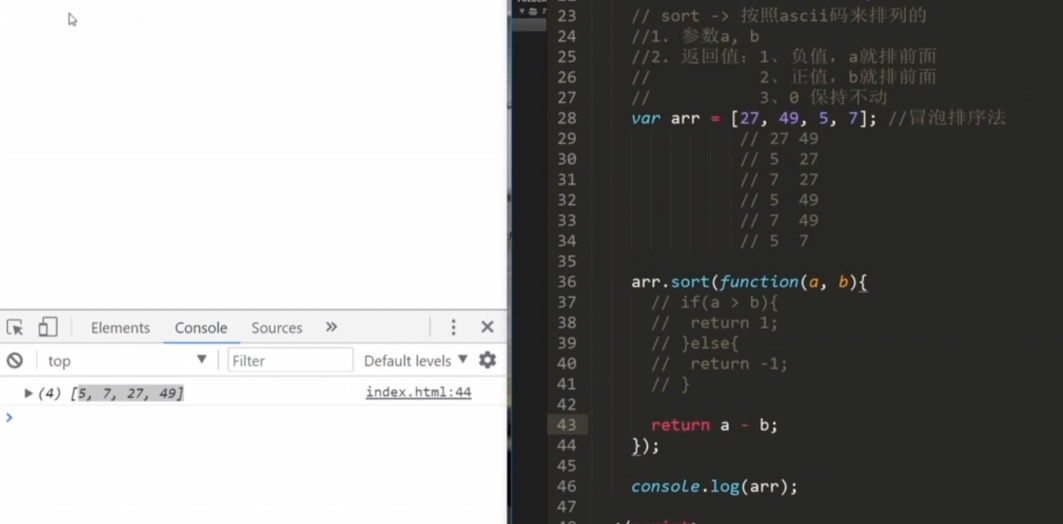Image resolution: width=1063 pixels, height=524 pixels.
Task: Click the '//冒泡排序法' comment
Action: [x=947, y=119]
